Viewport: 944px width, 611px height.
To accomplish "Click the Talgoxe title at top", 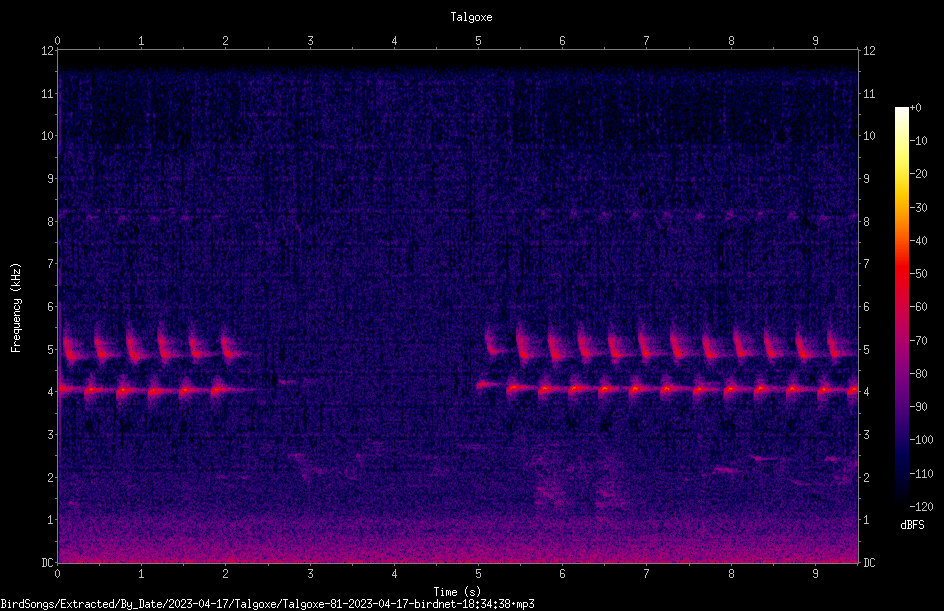I will point(471,17).
